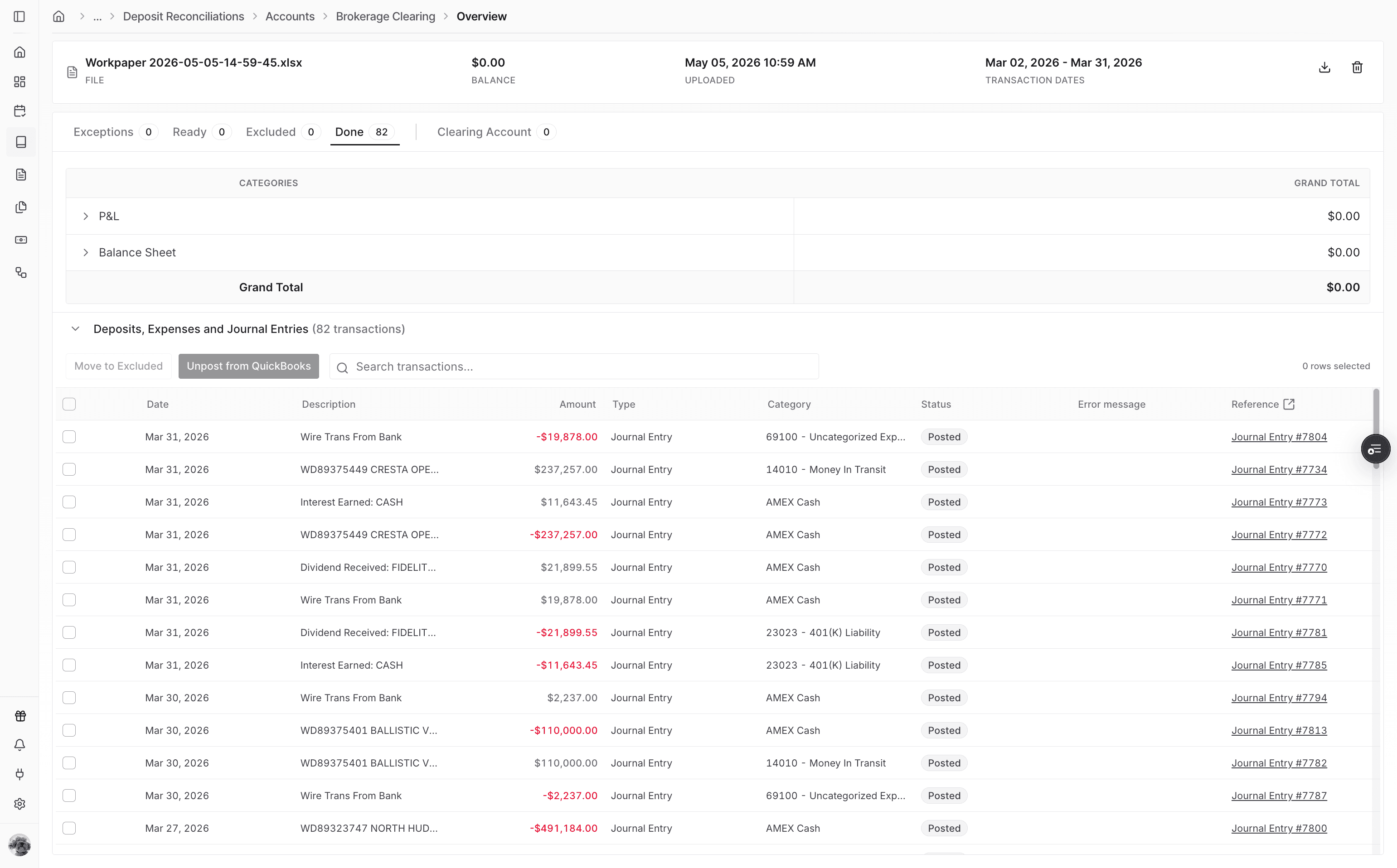Go to Deposit Reconciliations breadcrumb
Image resolution: width=1397 pixels, height=868 pixels.
[183, 17]
